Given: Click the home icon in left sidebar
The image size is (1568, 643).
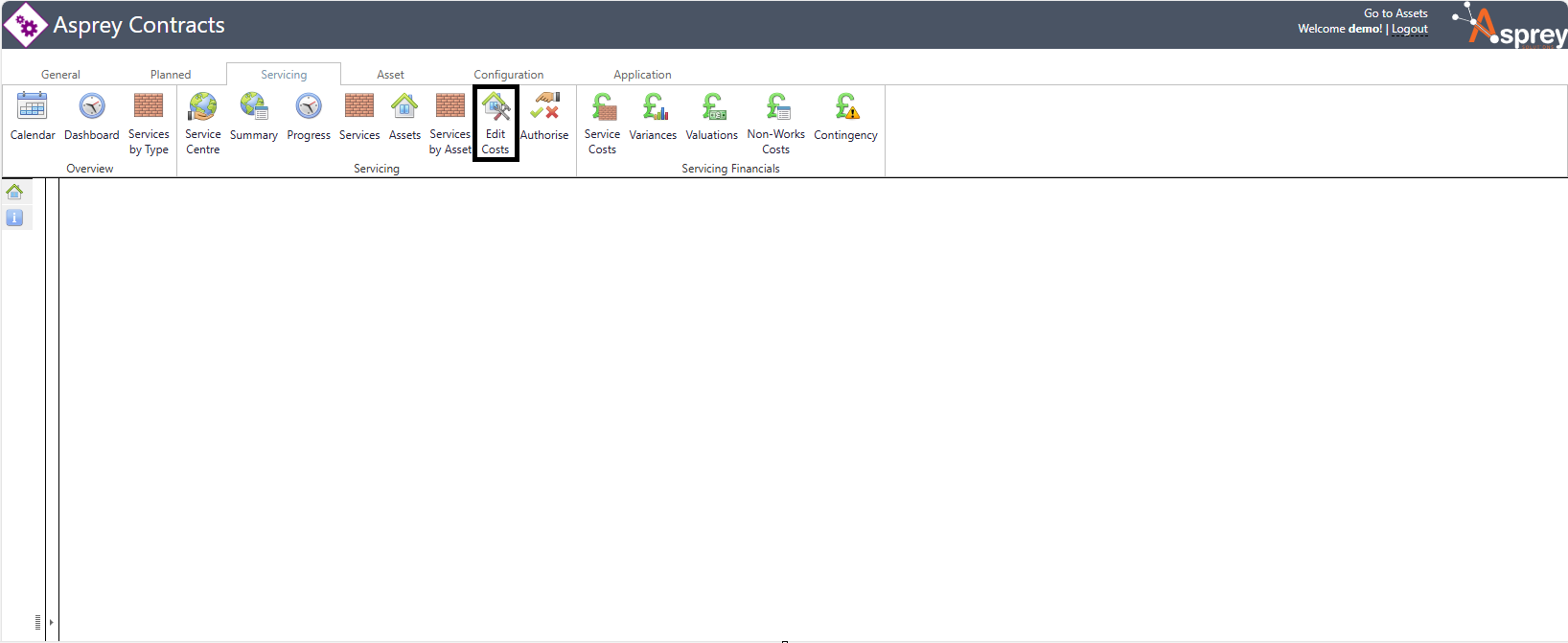Looking at the screenshot, I should (x=14, y=192).
